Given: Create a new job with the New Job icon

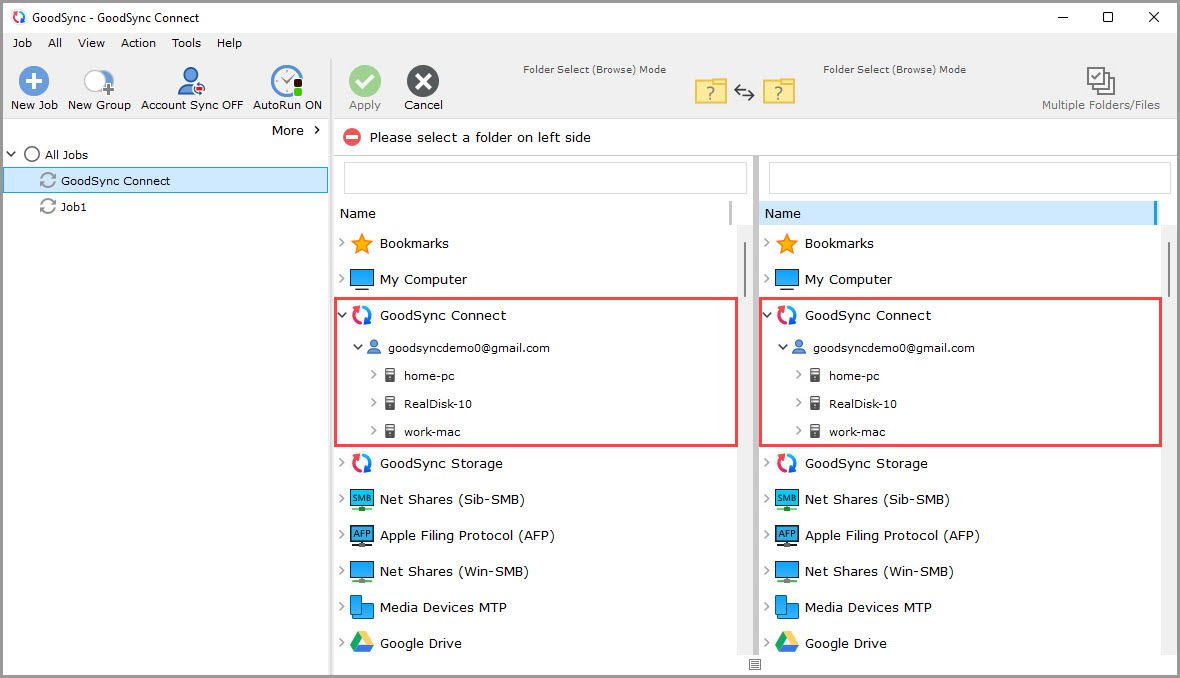Looking at the screenshot, I should tap(33, 80).
